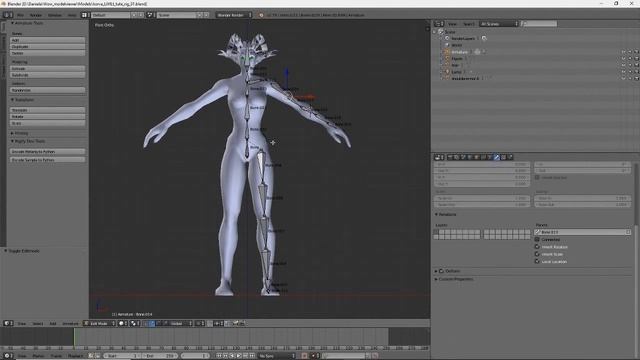Open the Help menu
Viewport: 640px width, 360px height.
[x=72, y=15]
